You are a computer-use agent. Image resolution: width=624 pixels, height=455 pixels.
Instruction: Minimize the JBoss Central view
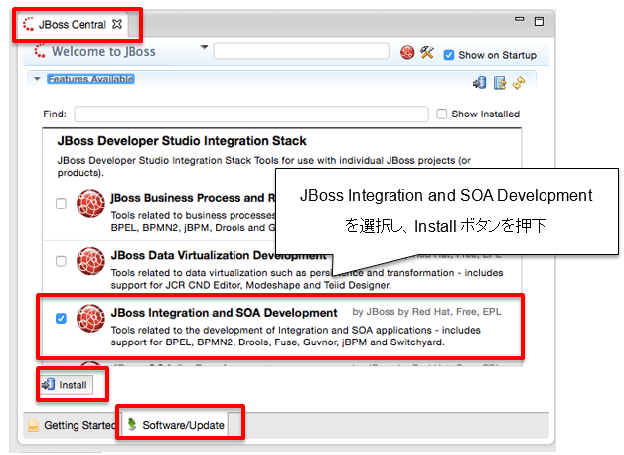click(x=519, y=19)
